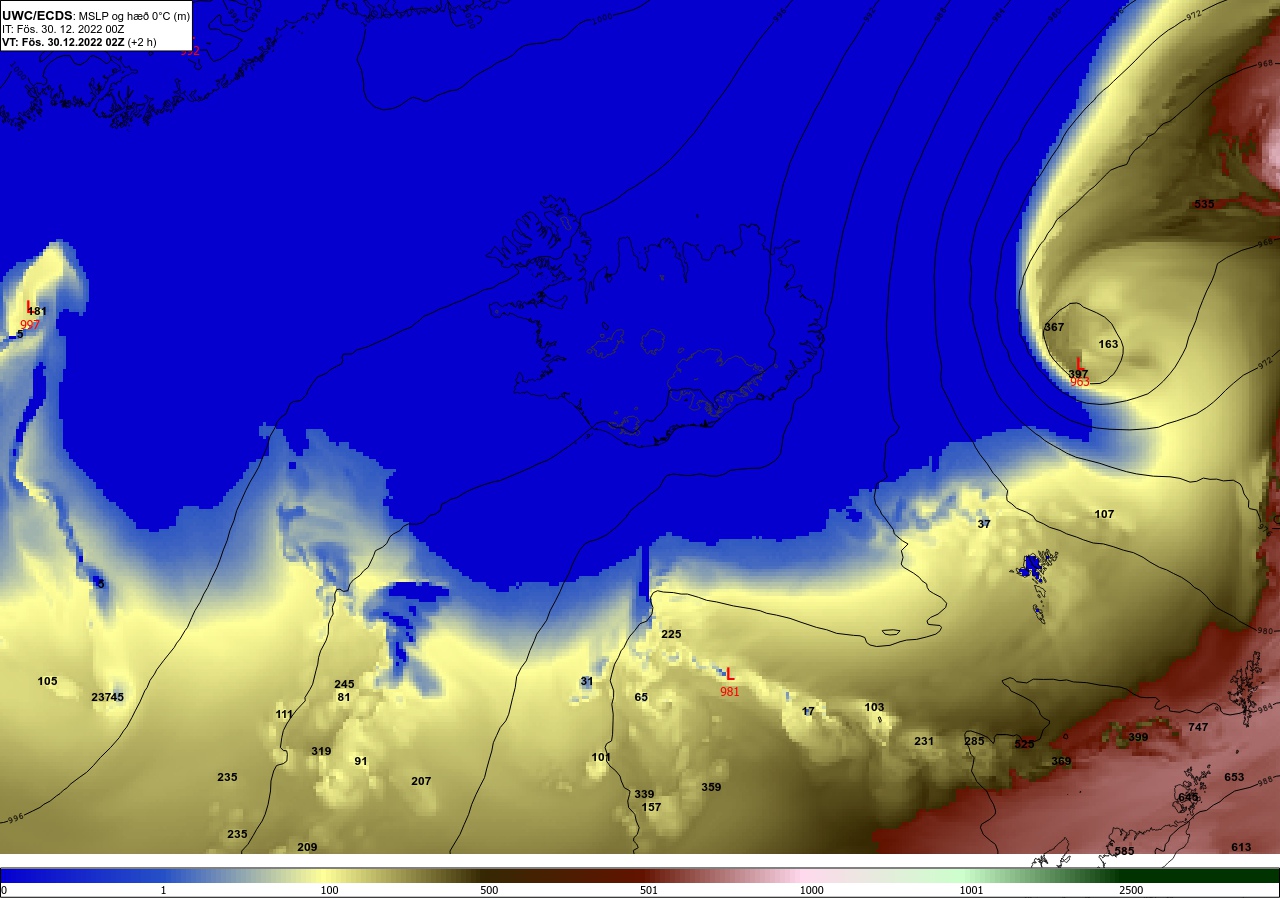
Task: Click the low pressure L marker labeled 981
Action: point(730,675)
